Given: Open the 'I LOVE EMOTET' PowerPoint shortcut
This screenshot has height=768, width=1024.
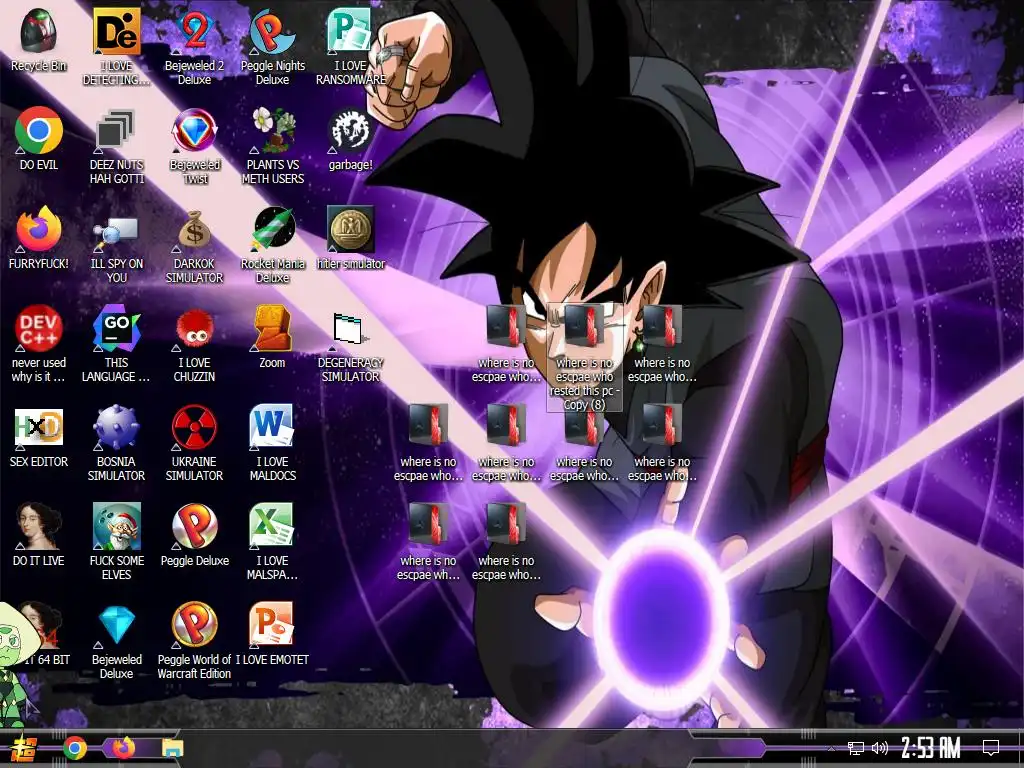Looking at the screenshot, I should coord(272,633).
